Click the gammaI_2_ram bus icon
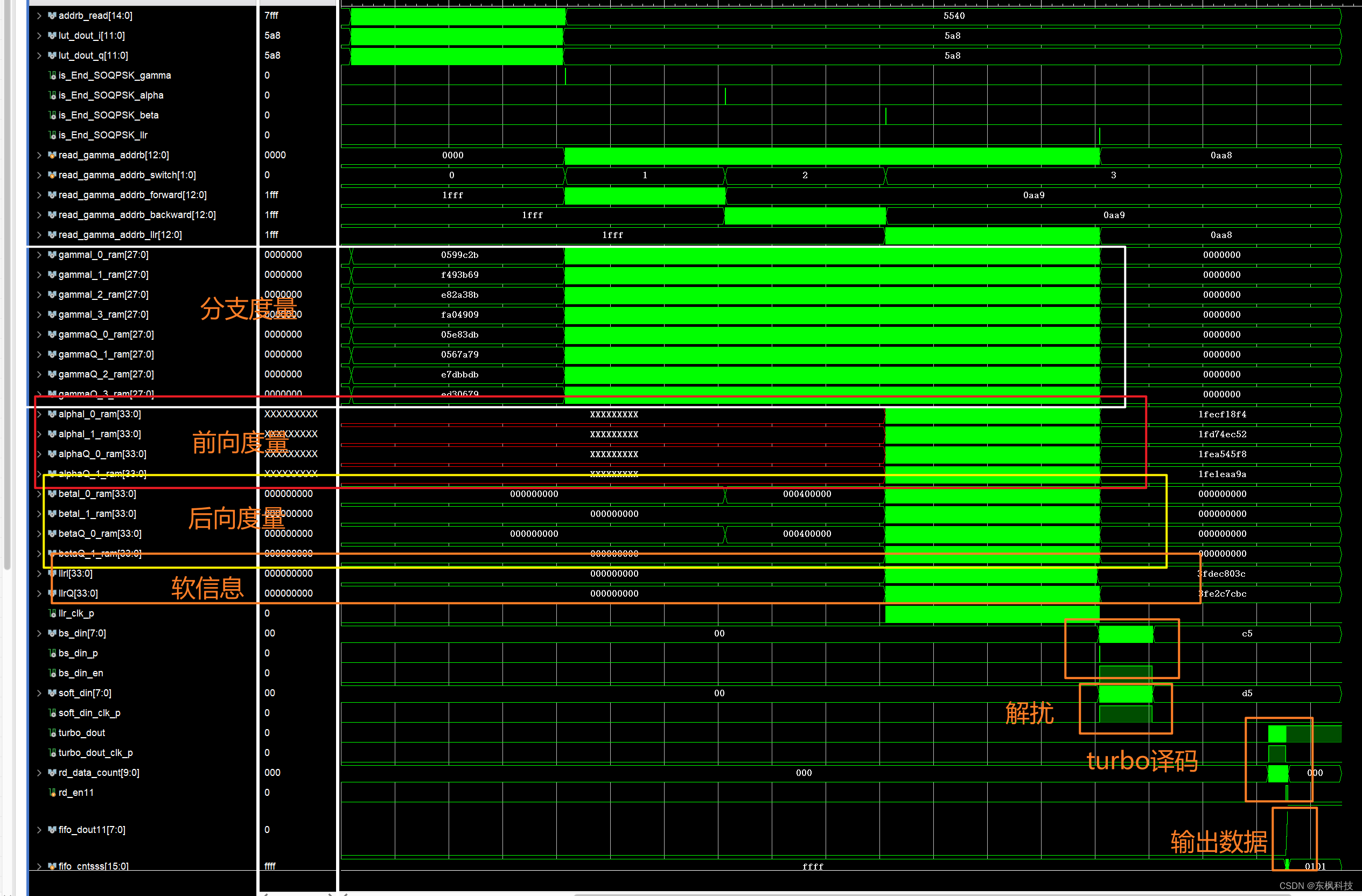 52,295
